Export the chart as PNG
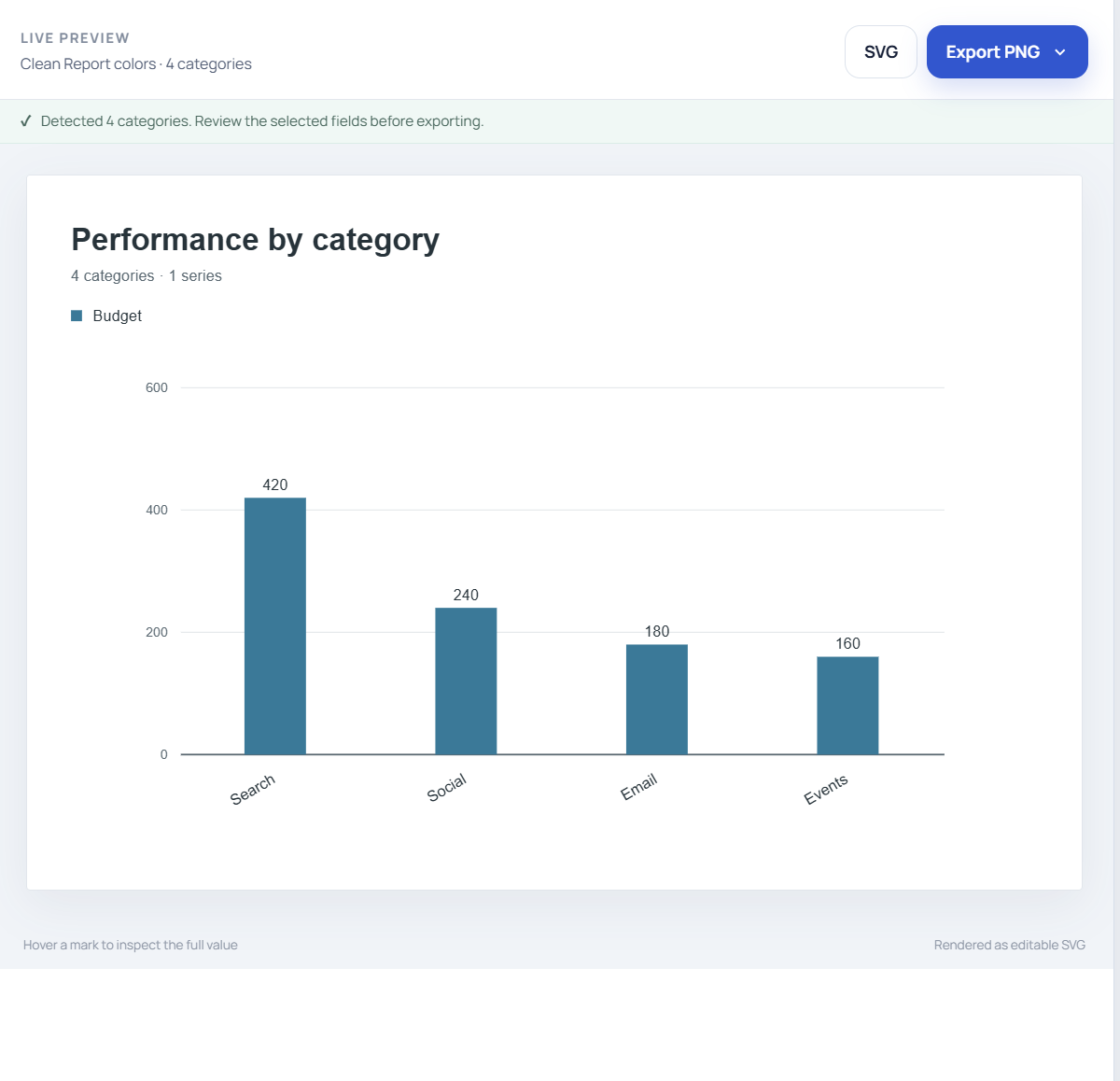The width and height of the screenshot is (1120, 1081). 992,52
